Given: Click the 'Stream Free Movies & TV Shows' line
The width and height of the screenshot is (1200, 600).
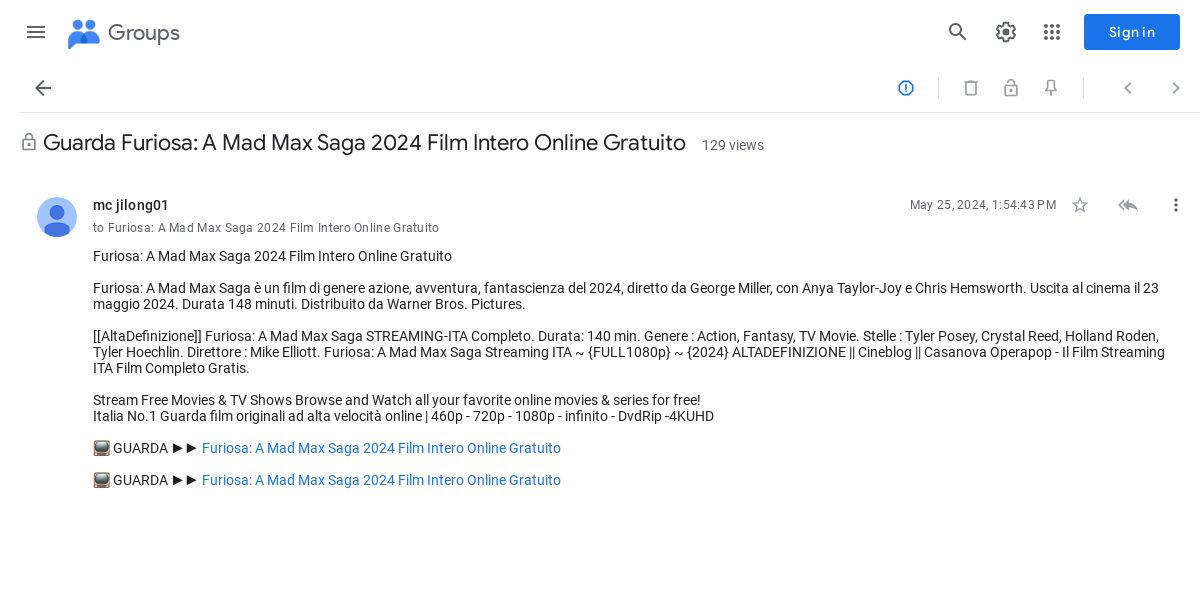Looking at the screenshot, I should [x=397, y=400].
